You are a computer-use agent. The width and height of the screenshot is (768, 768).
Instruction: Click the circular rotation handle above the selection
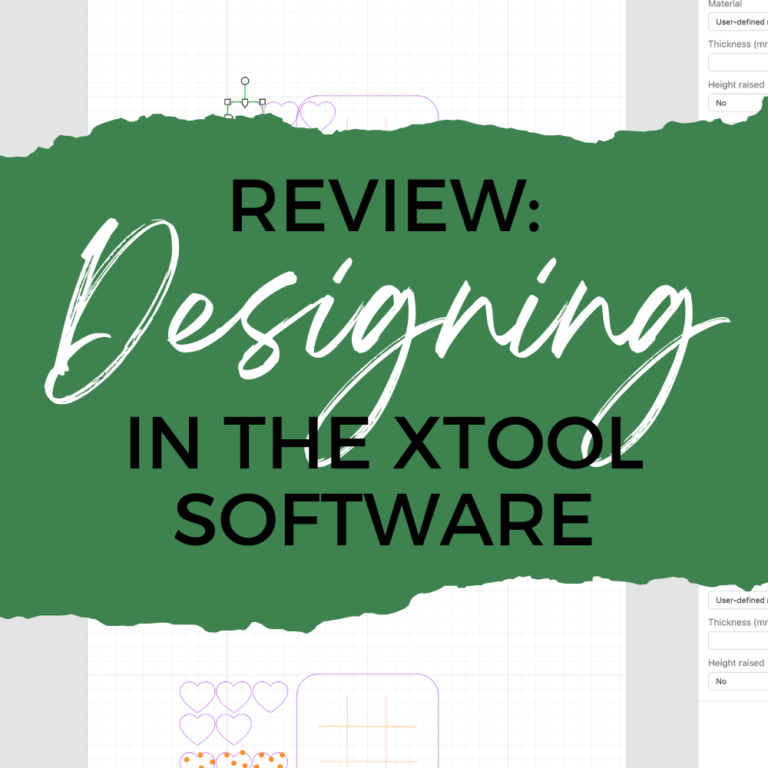(x=245, y=81)
